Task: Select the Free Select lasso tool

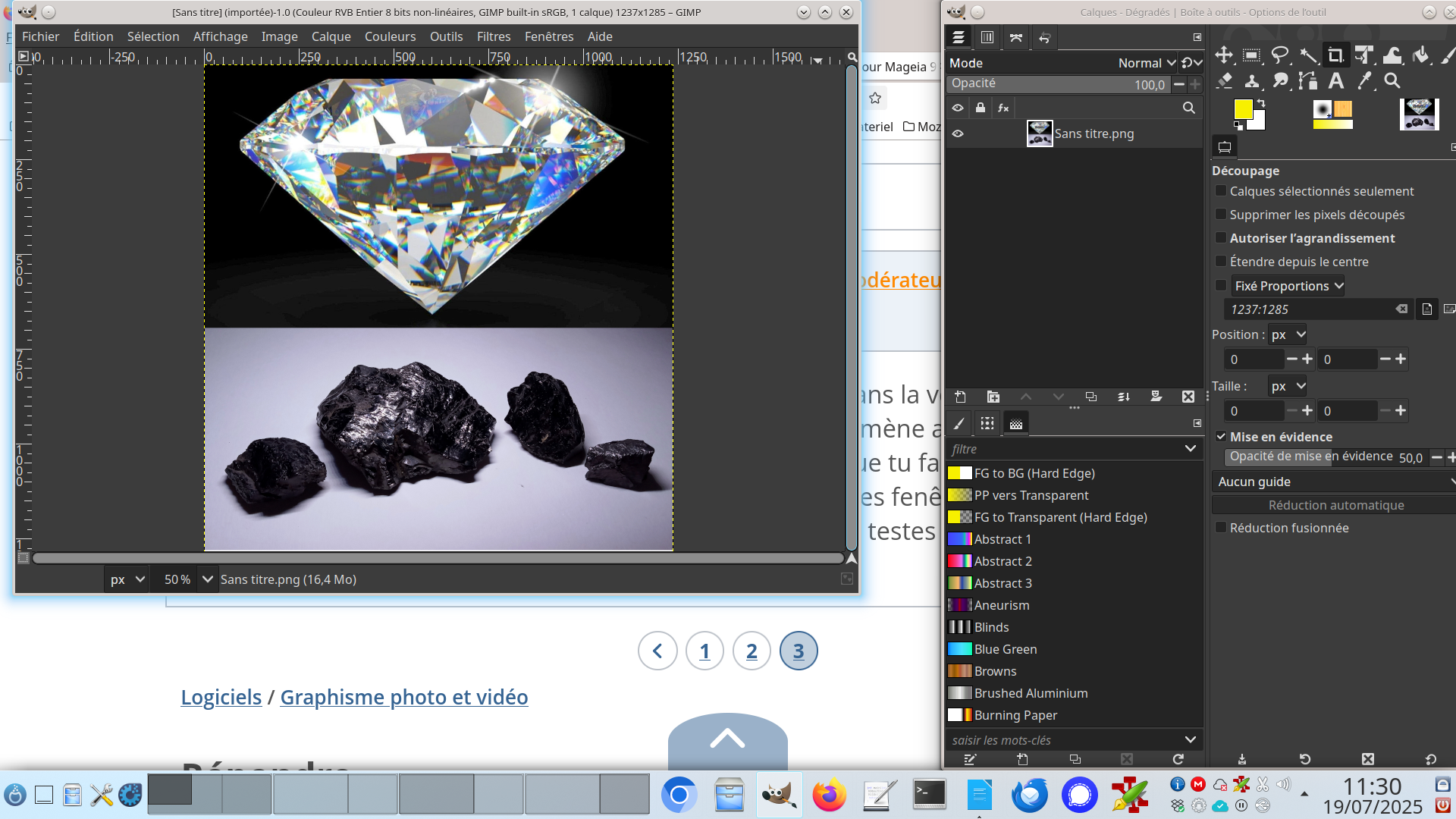Action: click(1279, 55)
